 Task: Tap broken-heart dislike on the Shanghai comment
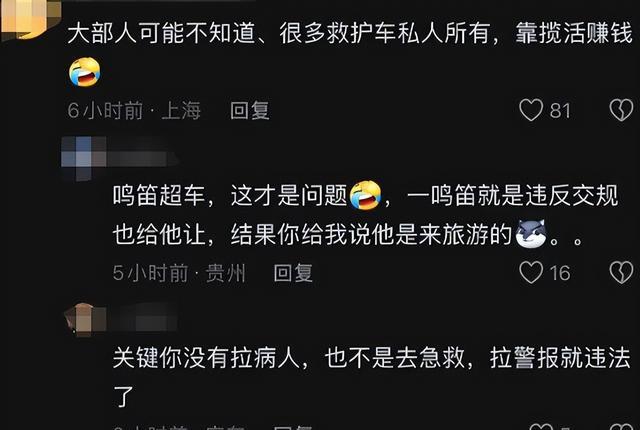[621, 110]
